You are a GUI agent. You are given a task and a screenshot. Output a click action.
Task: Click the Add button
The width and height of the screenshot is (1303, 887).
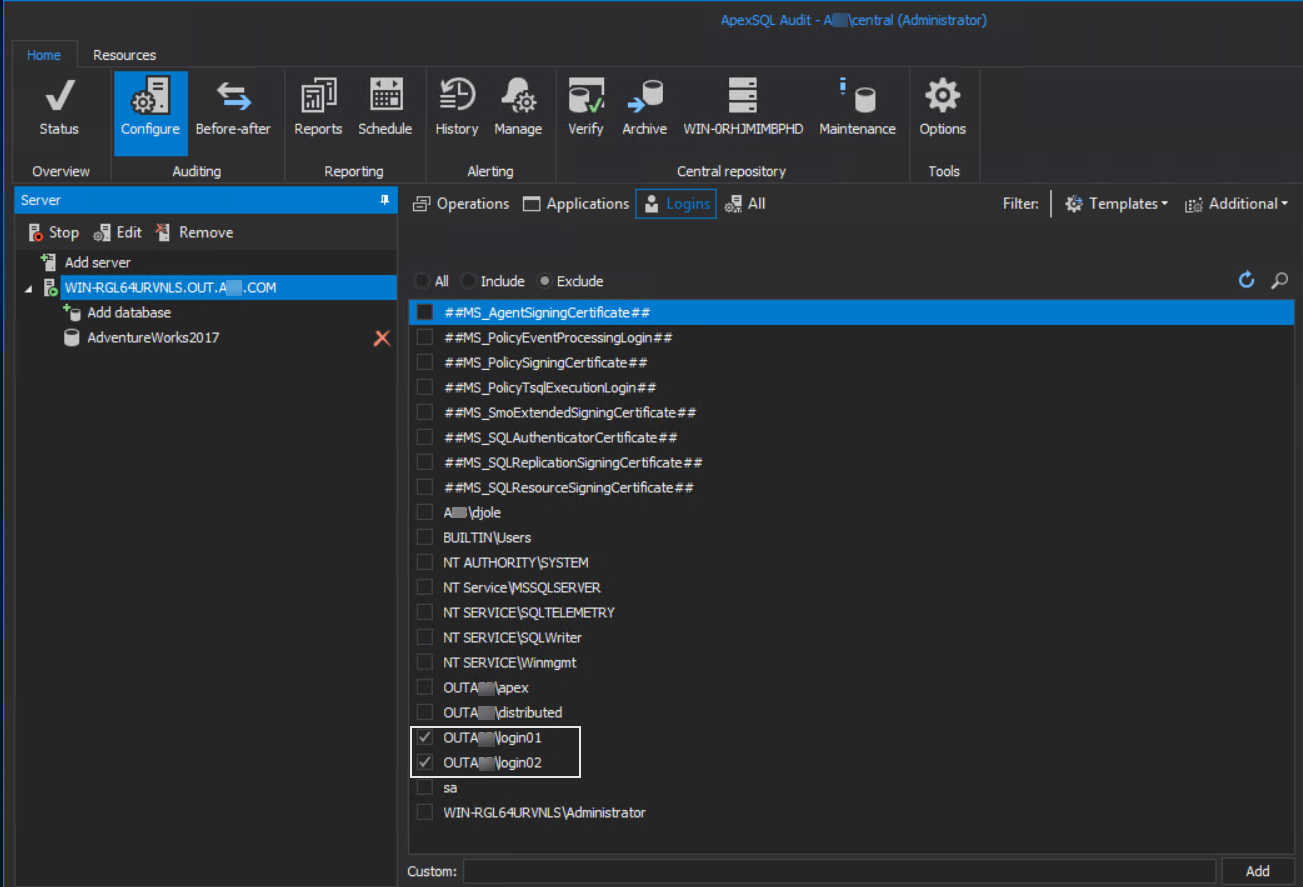pos(1257,871)
